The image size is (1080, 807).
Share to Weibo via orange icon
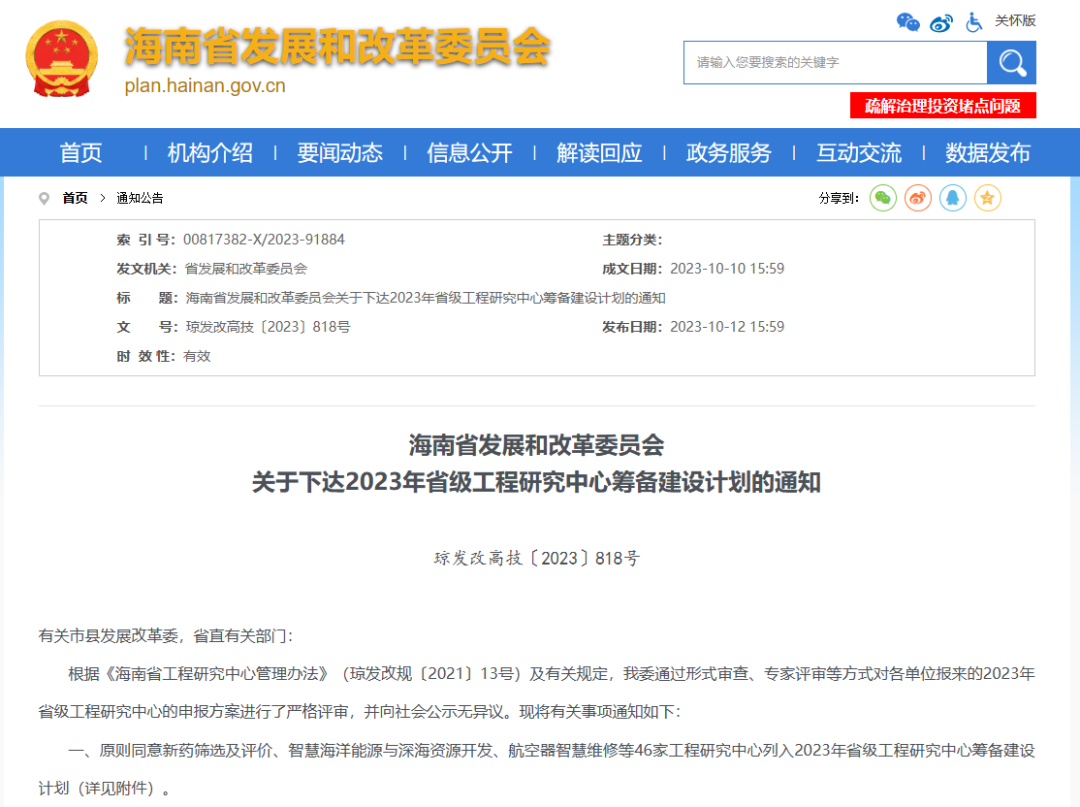[918, 198]
